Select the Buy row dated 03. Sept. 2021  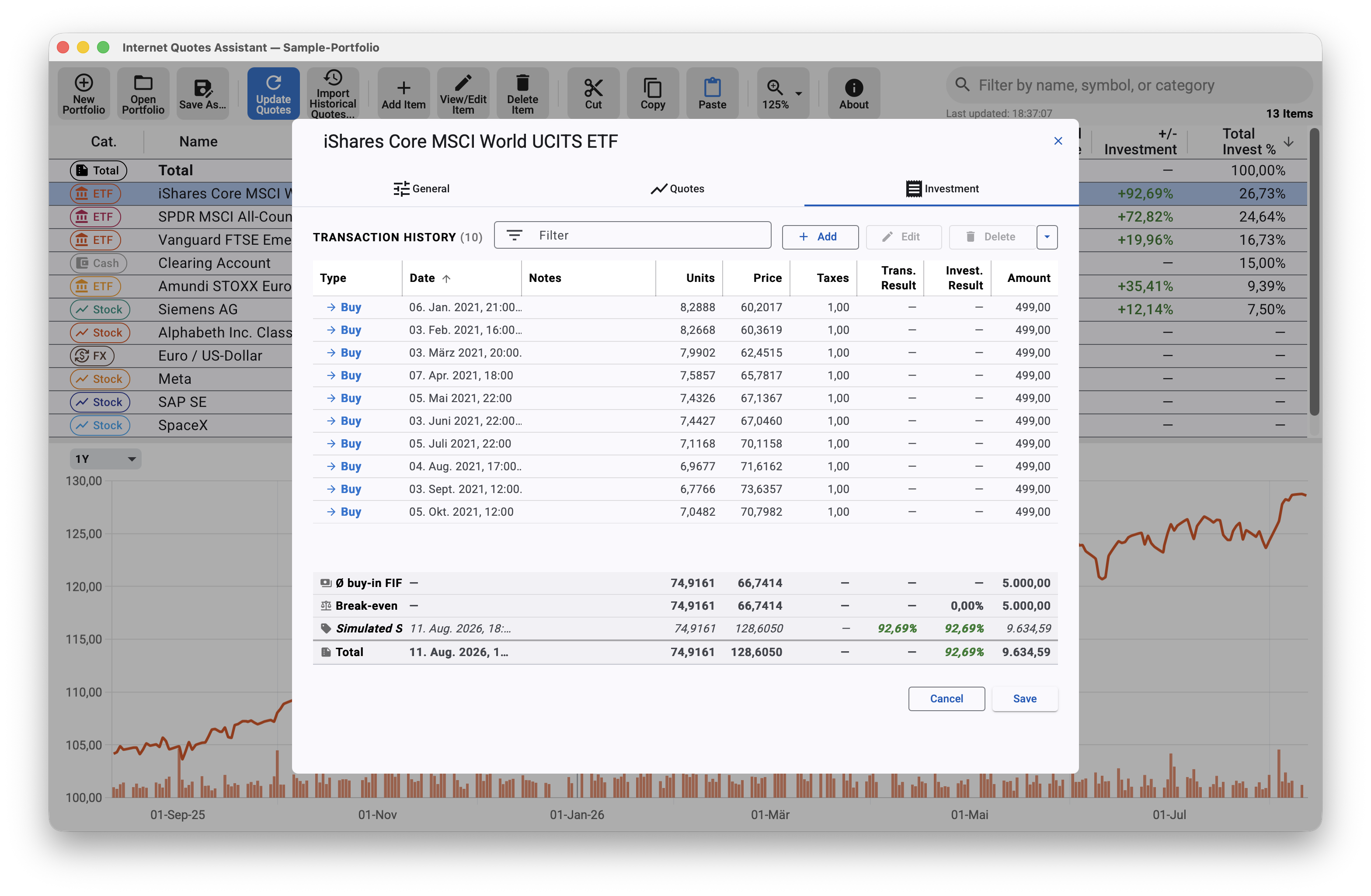(x=685, y=489)
